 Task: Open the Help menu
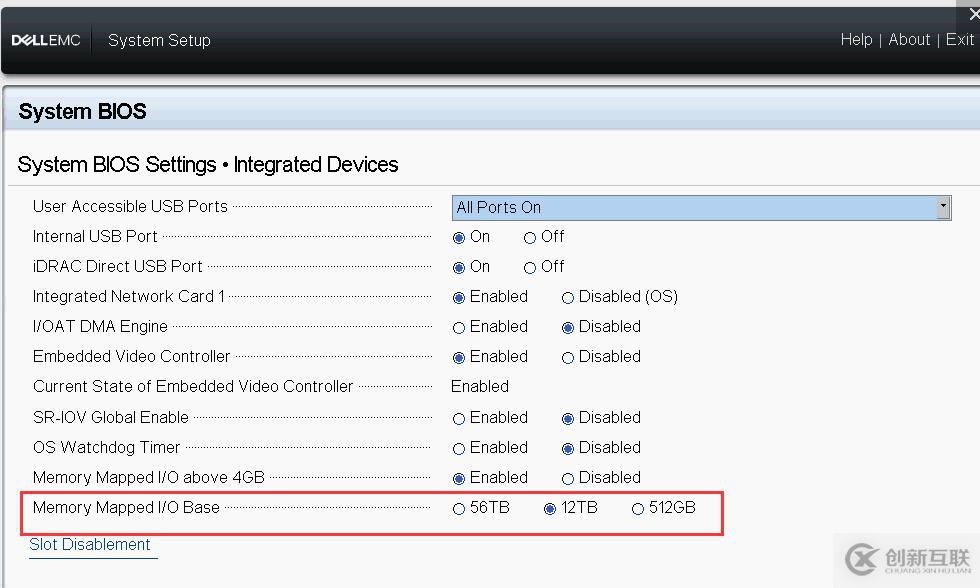tap(856, 40)
